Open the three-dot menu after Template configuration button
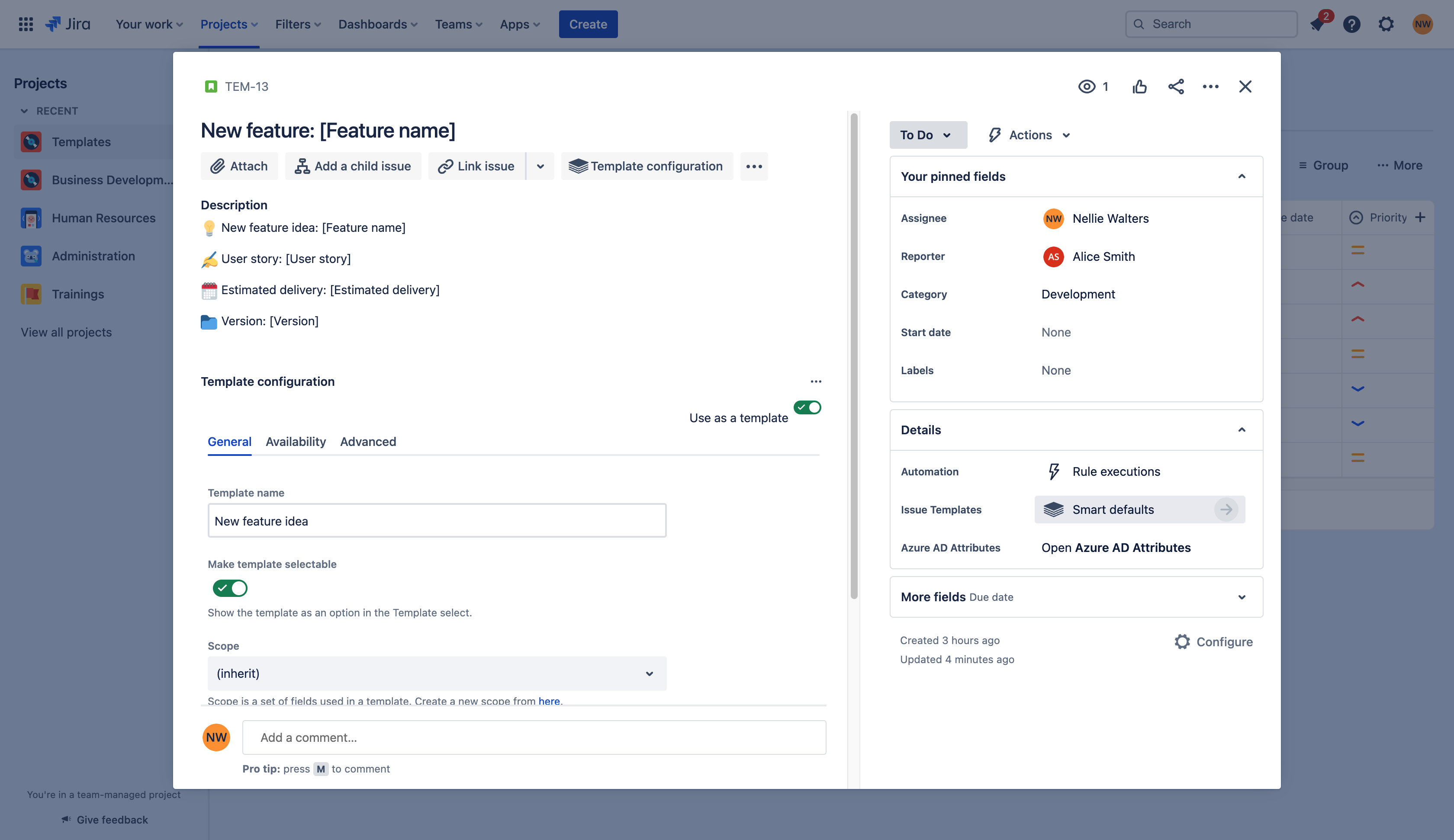This screenshot has height=840, width=1454. coord(754,166)
